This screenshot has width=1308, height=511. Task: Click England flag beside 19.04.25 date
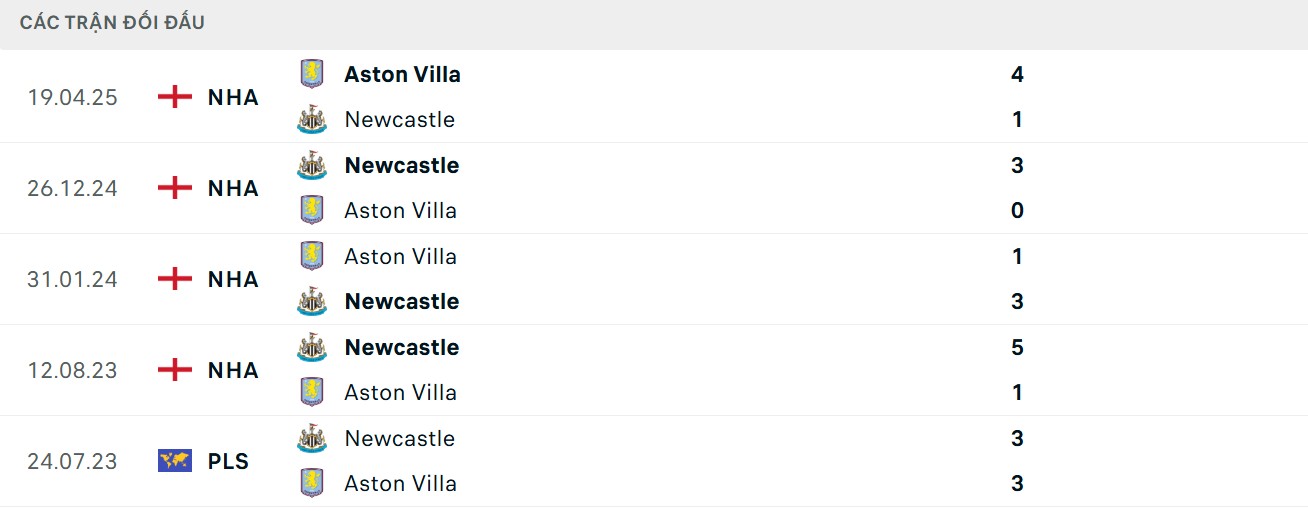tap(175, 97)
